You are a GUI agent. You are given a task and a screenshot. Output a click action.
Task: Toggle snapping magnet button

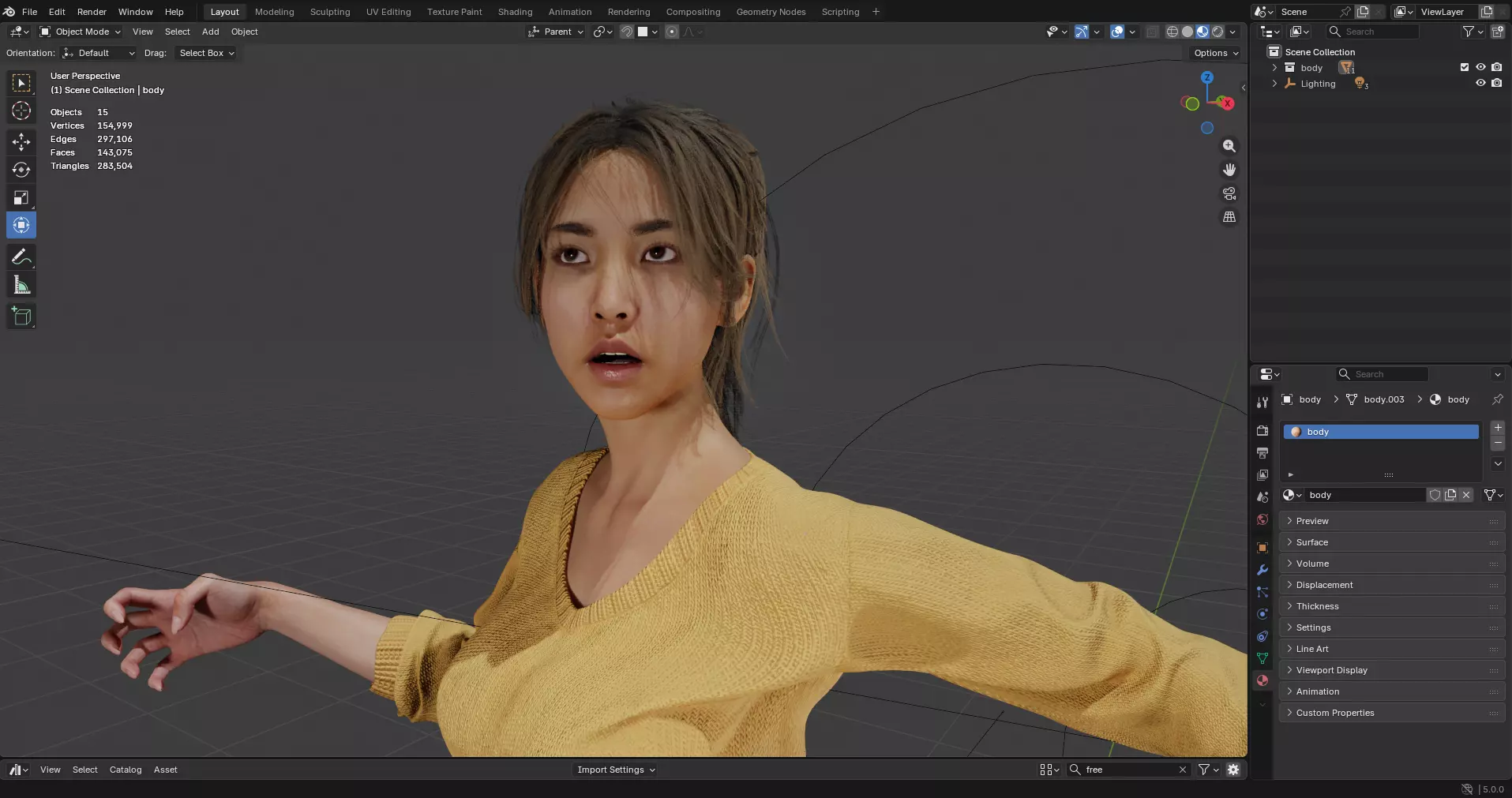(x=627, y=32)
